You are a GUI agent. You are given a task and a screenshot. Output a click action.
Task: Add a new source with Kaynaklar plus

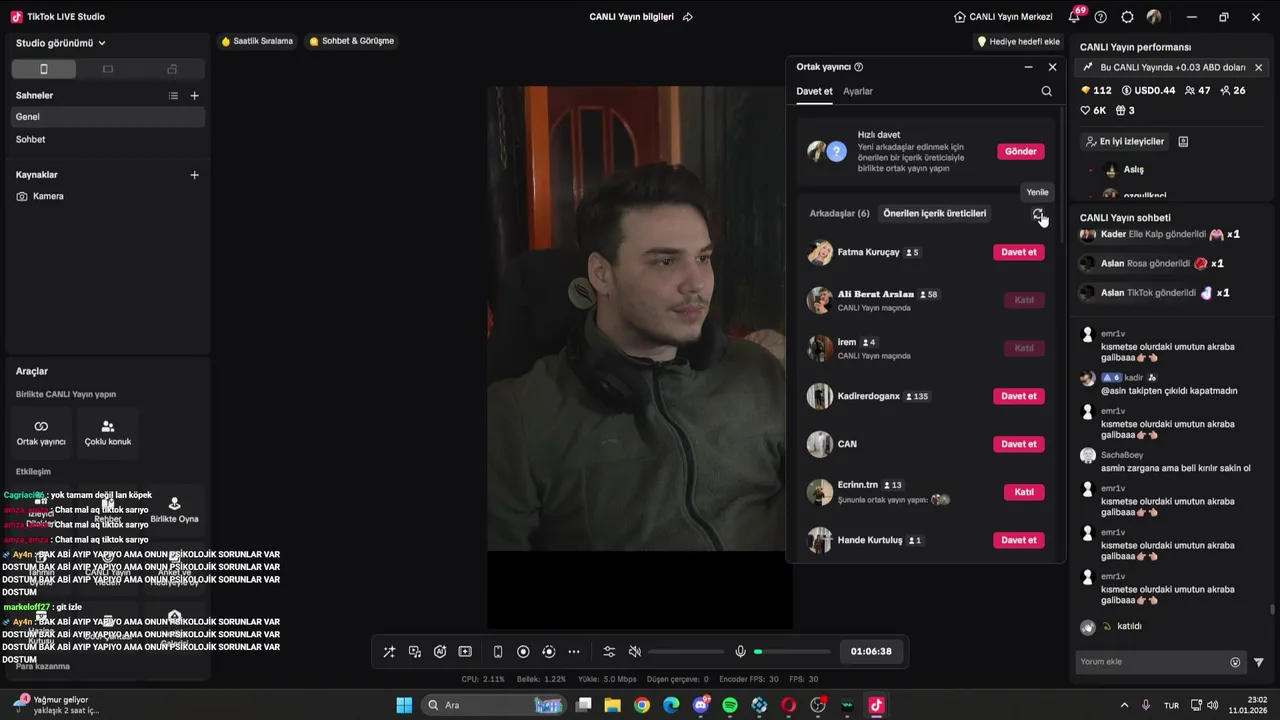[x=194, y=175]
